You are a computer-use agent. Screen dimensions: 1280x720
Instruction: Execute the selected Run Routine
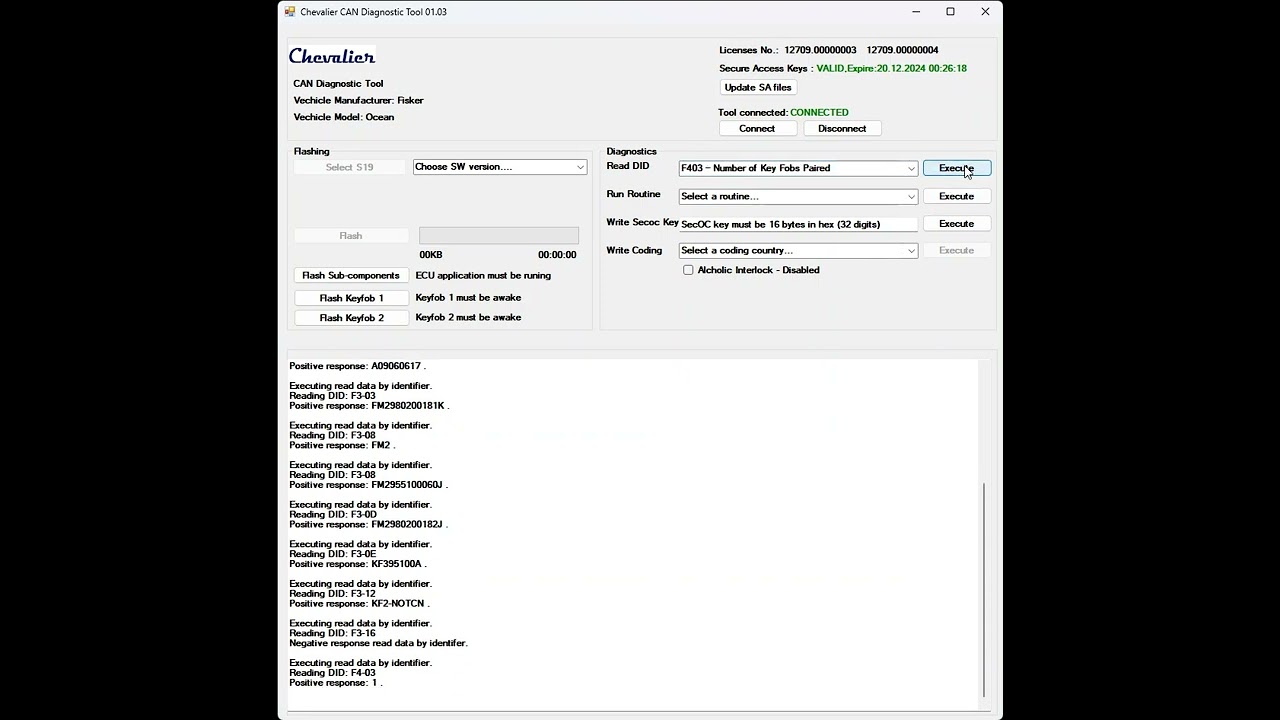(x=957, y=196)
